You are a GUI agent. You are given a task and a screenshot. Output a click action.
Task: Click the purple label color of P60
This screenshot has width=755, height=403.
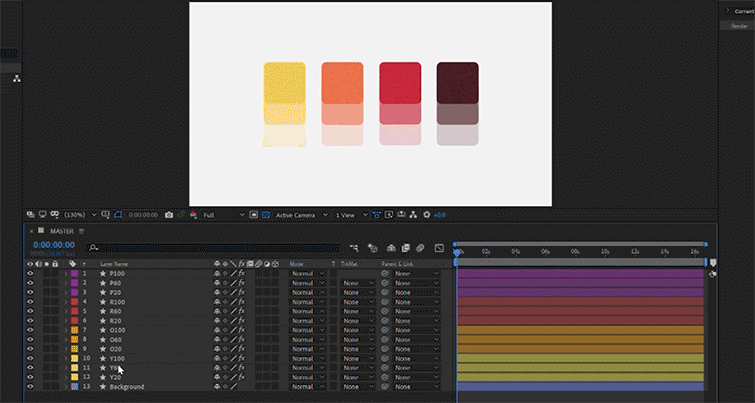coord(74,283)
